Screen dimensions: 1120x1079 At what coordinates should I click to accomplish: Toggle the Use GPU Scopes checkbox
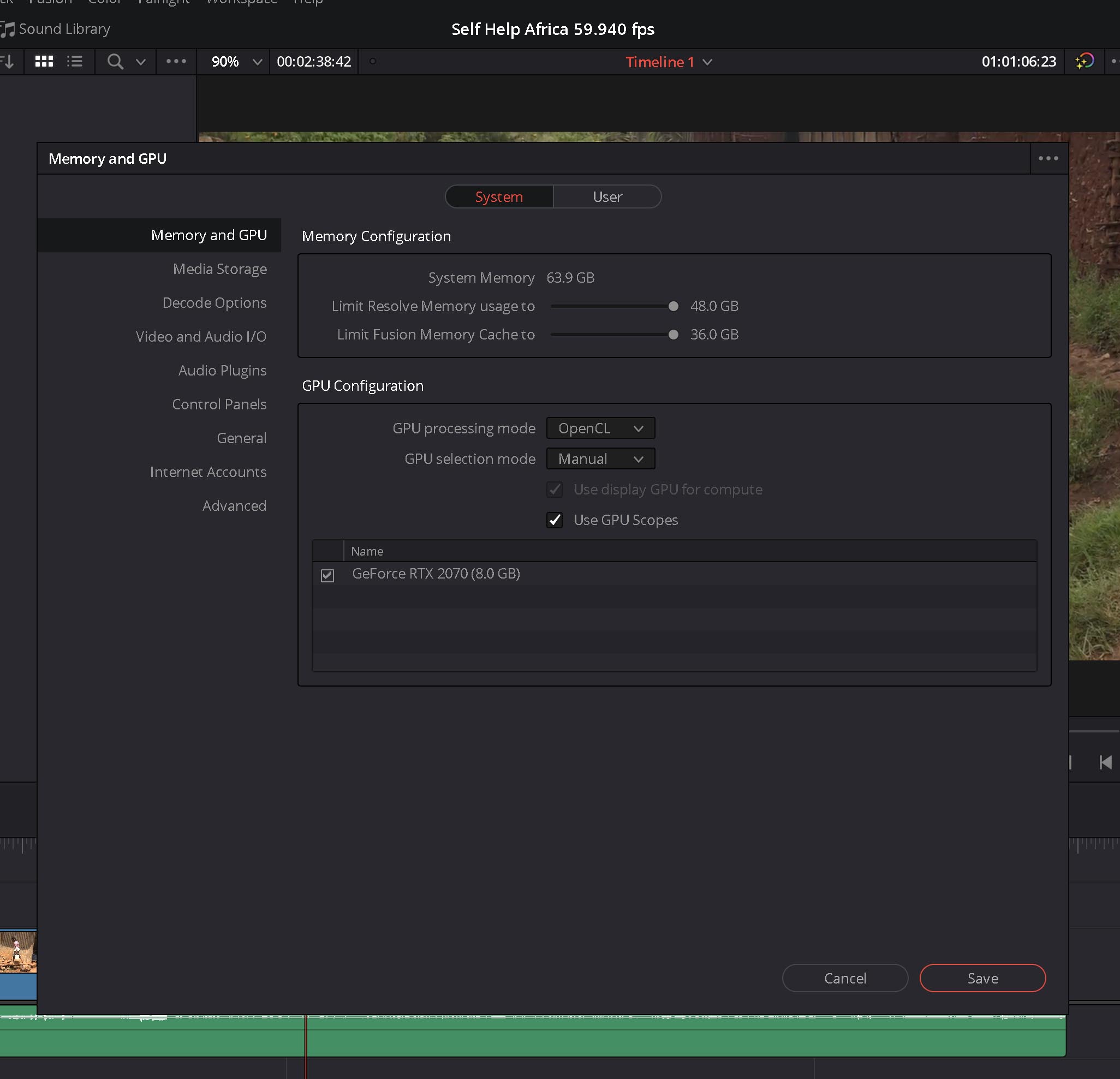(x=555, y=520)
